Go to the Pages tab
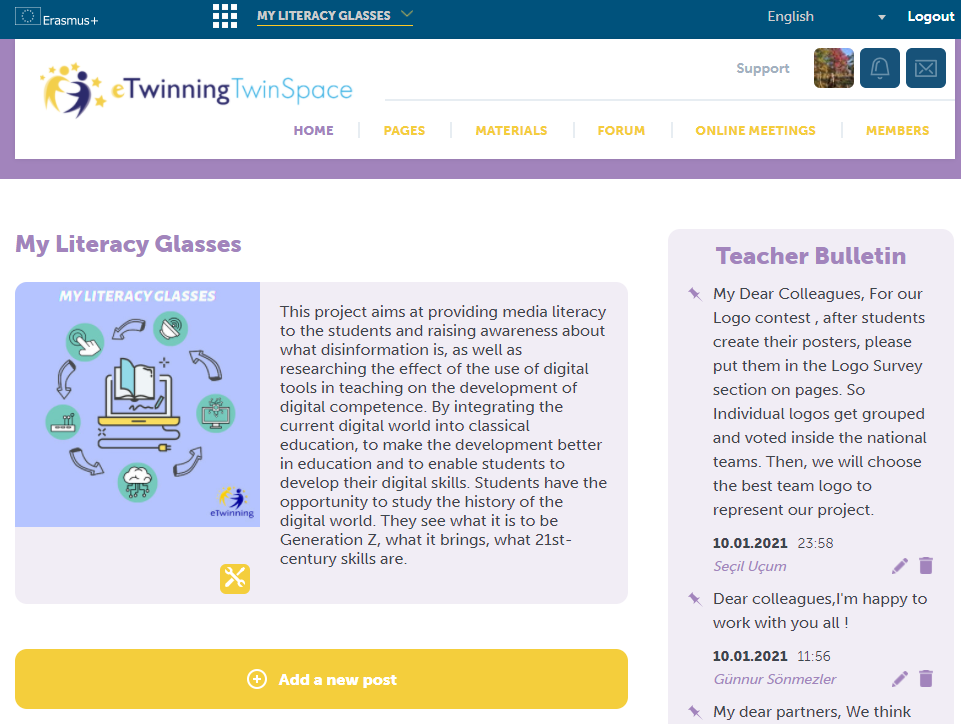 404,131
